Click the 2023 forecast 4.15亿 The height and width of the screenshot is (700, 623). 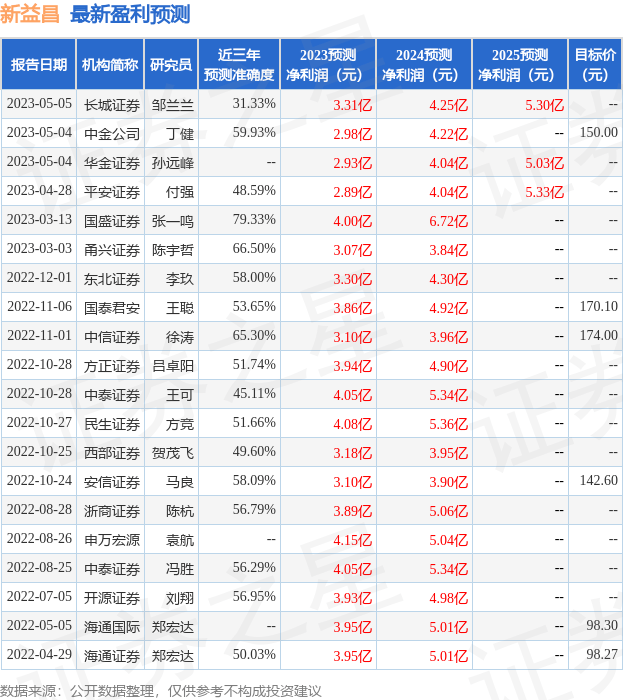(x=353, y=541)
